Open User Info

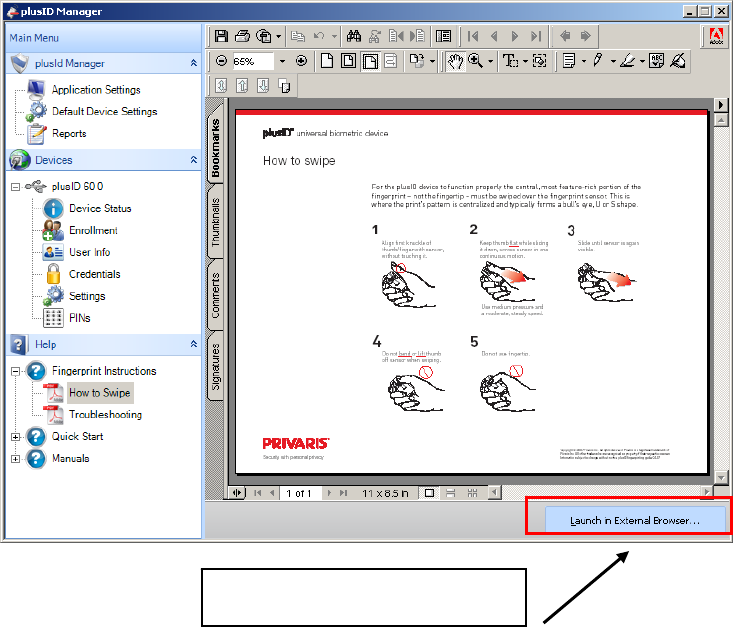90,252
